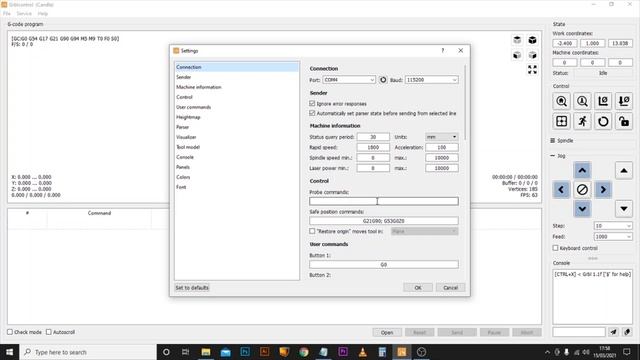Image resolution: width=640 pixels, height=360 pixels.
Task: Click the Home machine control icon
Action: [x=561, y=101]
